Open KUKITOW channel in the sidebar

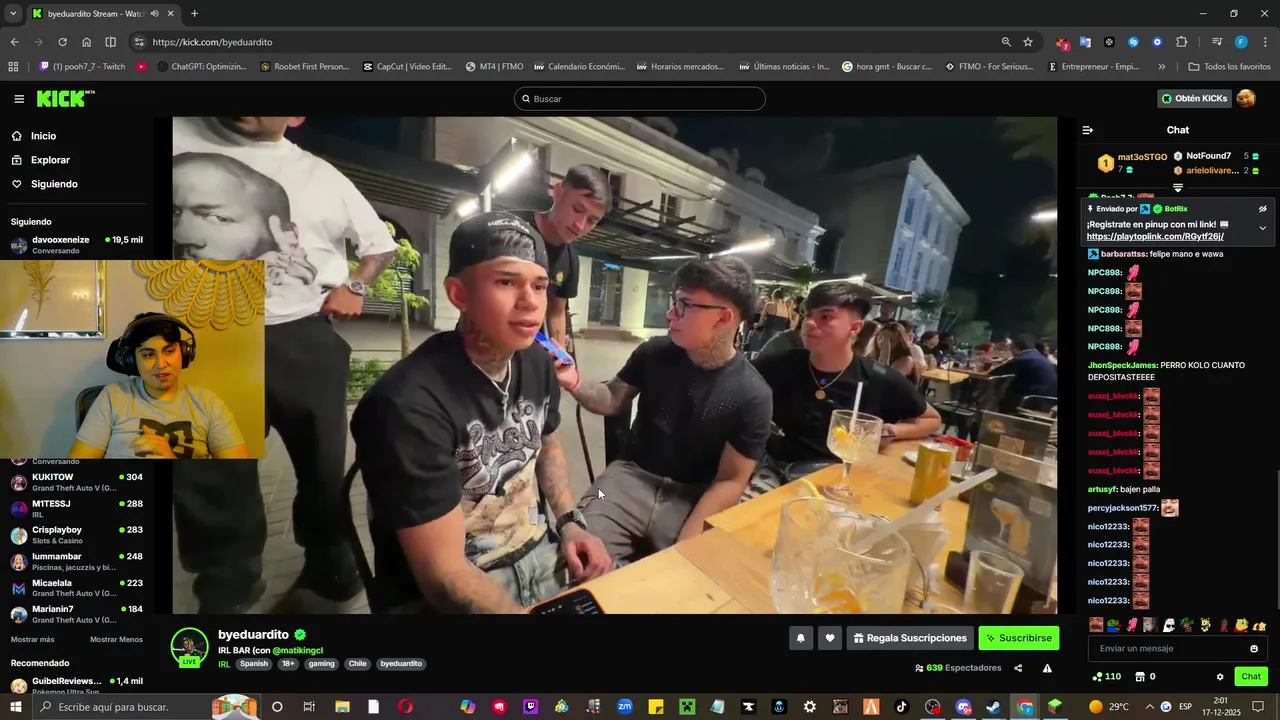coord(78,482)
